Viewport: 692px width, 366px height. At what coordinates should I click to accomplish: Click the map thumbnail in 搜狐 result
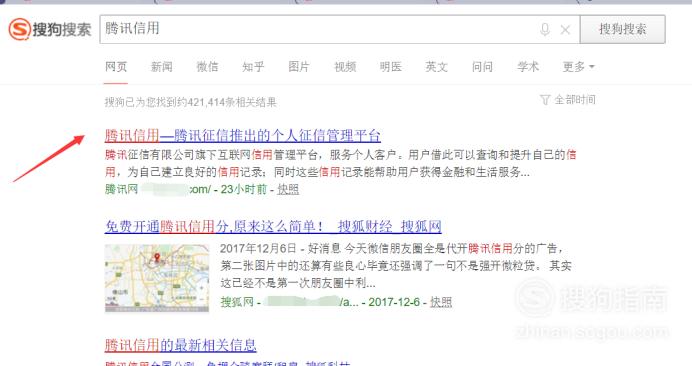coord(157,278)
